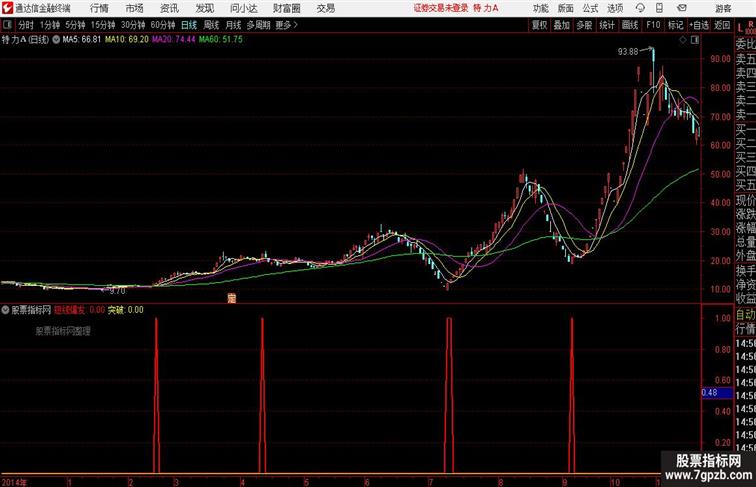Viewport: 756px width, 487px height.
Task: Click the 游客 user account
Action: point(723,8)
